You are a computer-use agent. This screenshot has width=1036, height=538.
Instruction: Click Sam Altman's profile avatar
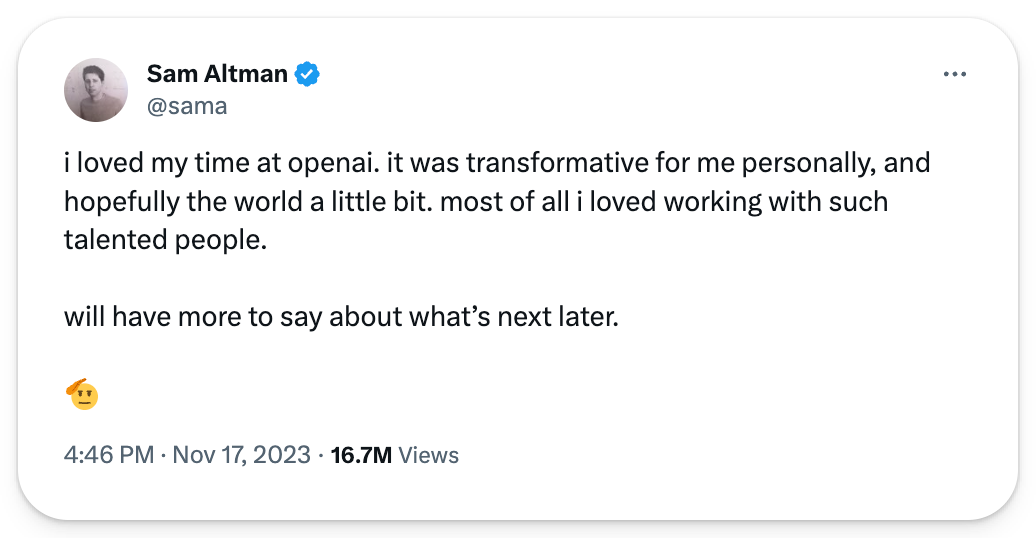click(96, 90)
